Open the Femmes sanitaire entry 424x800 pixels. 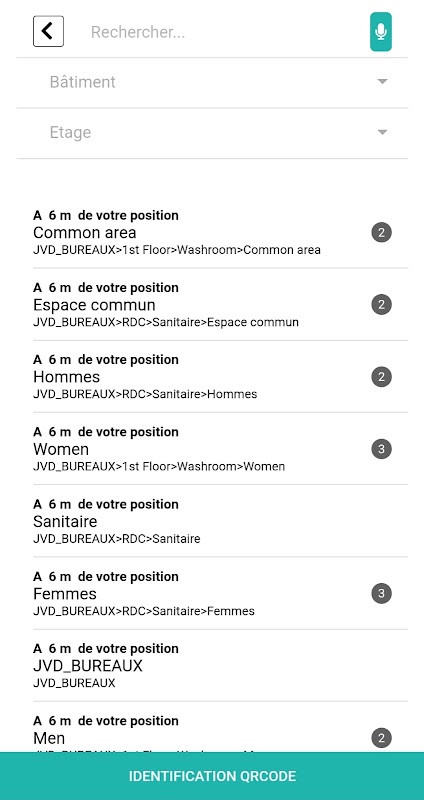coord(212,593)
